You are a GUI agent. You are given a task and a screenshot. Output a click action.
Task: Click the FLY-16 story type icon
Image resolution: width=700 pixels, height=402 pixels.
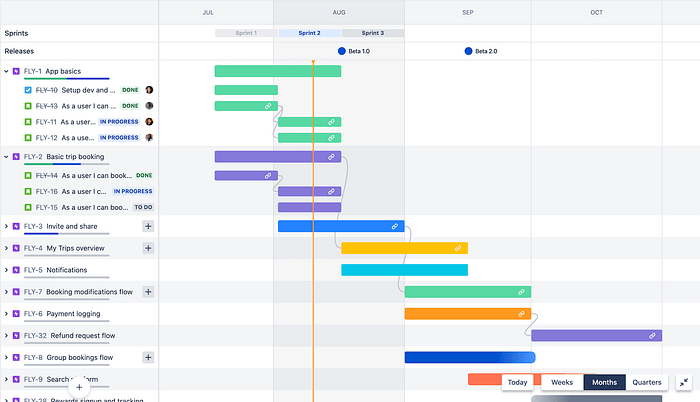pyautogui.click(x=28, y=192)
